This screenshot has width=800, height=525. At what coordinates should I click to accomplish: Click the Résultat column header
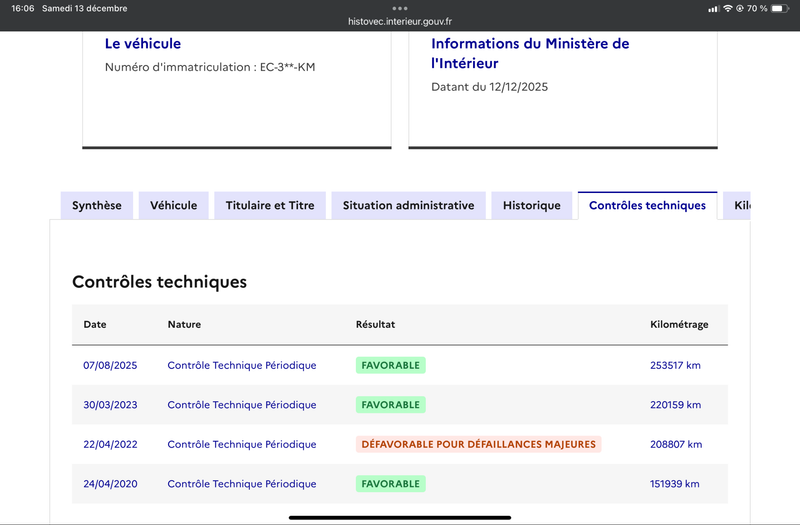pos(376,325)
